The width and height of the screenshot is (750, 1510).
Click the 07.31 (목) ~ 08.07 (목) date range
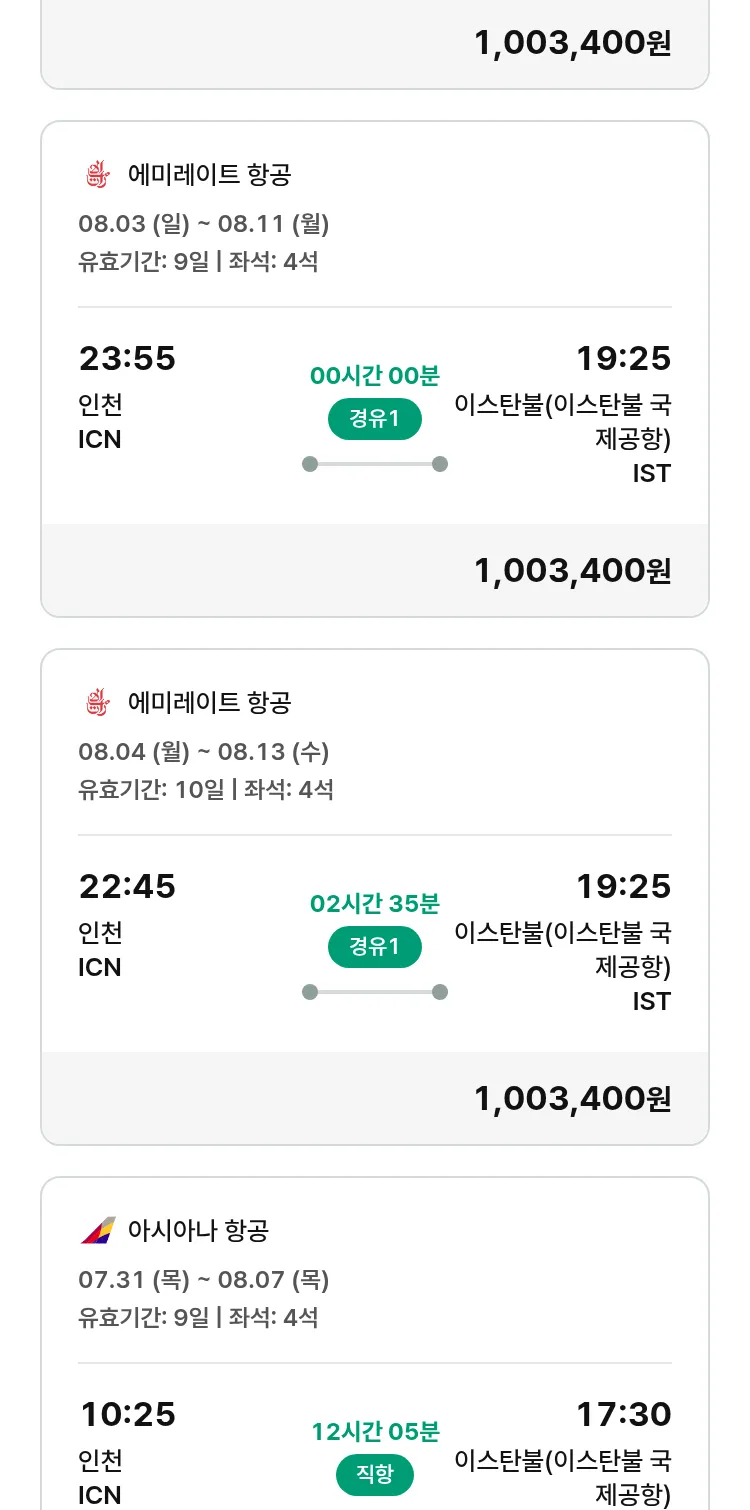[204, 1279]
